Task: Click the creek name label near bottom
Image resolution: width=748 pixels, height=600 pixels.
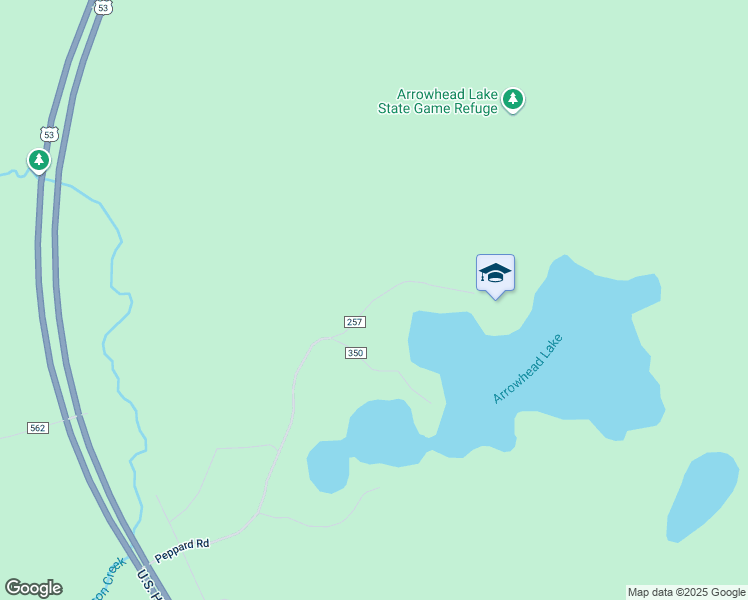Action: tap(110, 579)
